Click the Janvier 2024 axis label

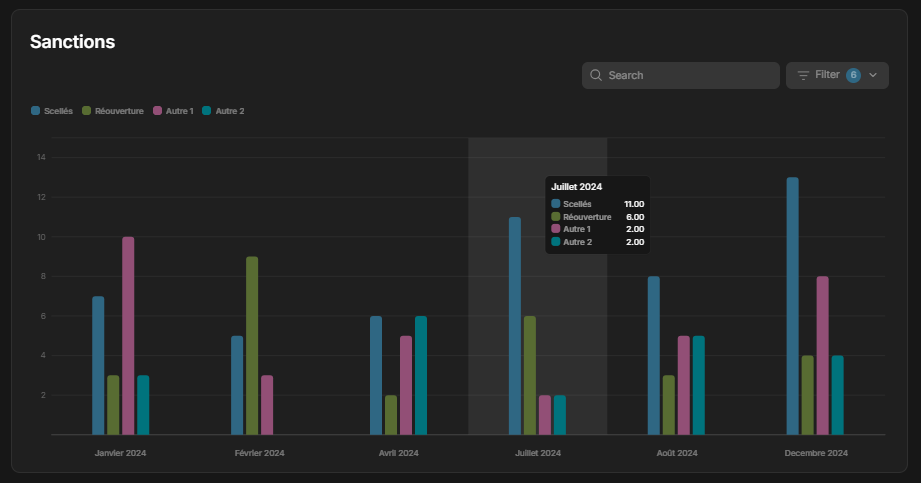click(x=120, y=453)
